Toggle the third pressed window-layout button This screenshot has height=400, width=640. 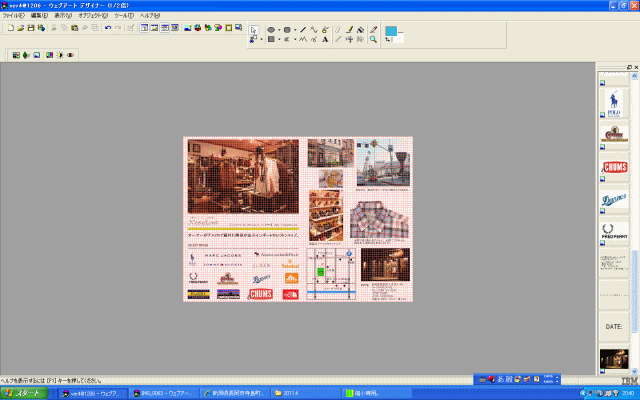click(x=164, y=28)
